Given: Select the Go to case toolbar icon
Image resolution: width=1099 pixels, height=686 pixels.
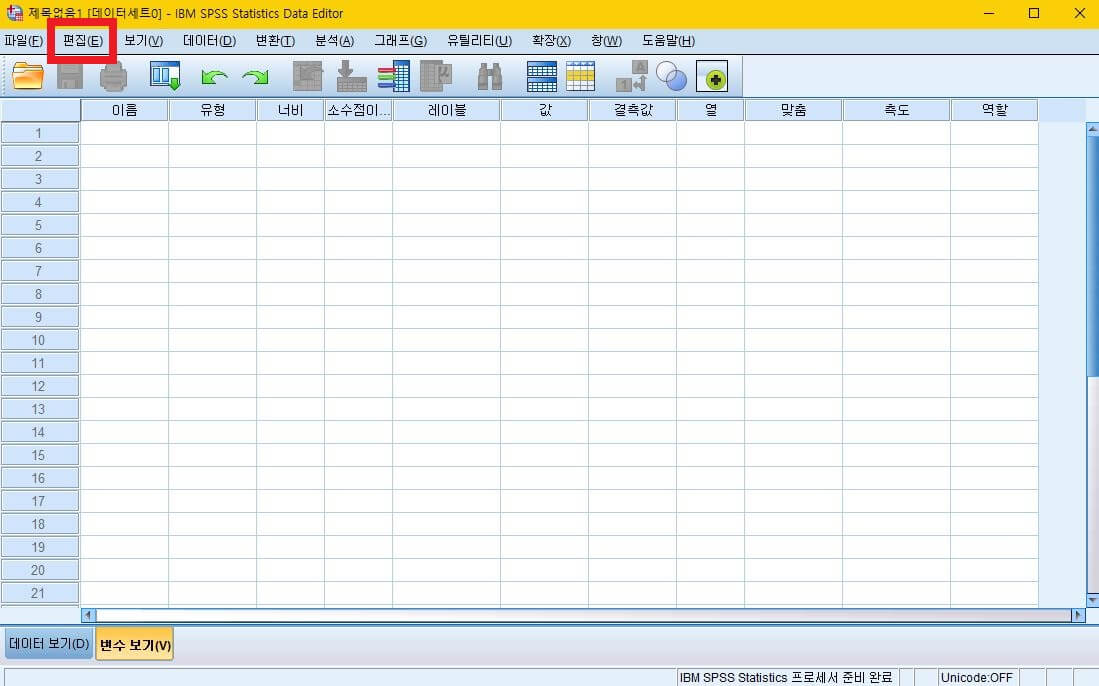Looking at the screenshot, I should tap(308, 76).
